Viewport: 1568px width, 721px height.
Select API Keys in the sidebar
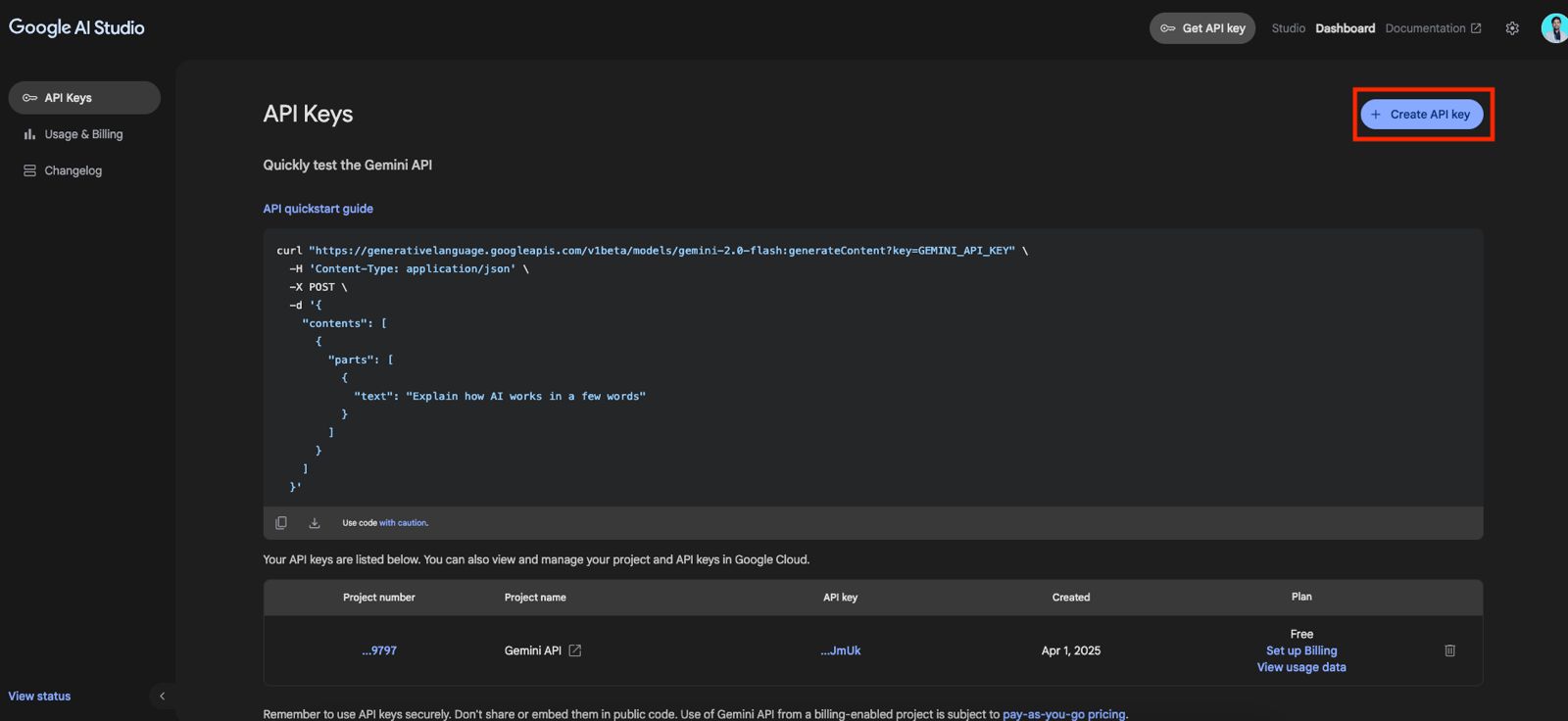click(84, 98)
